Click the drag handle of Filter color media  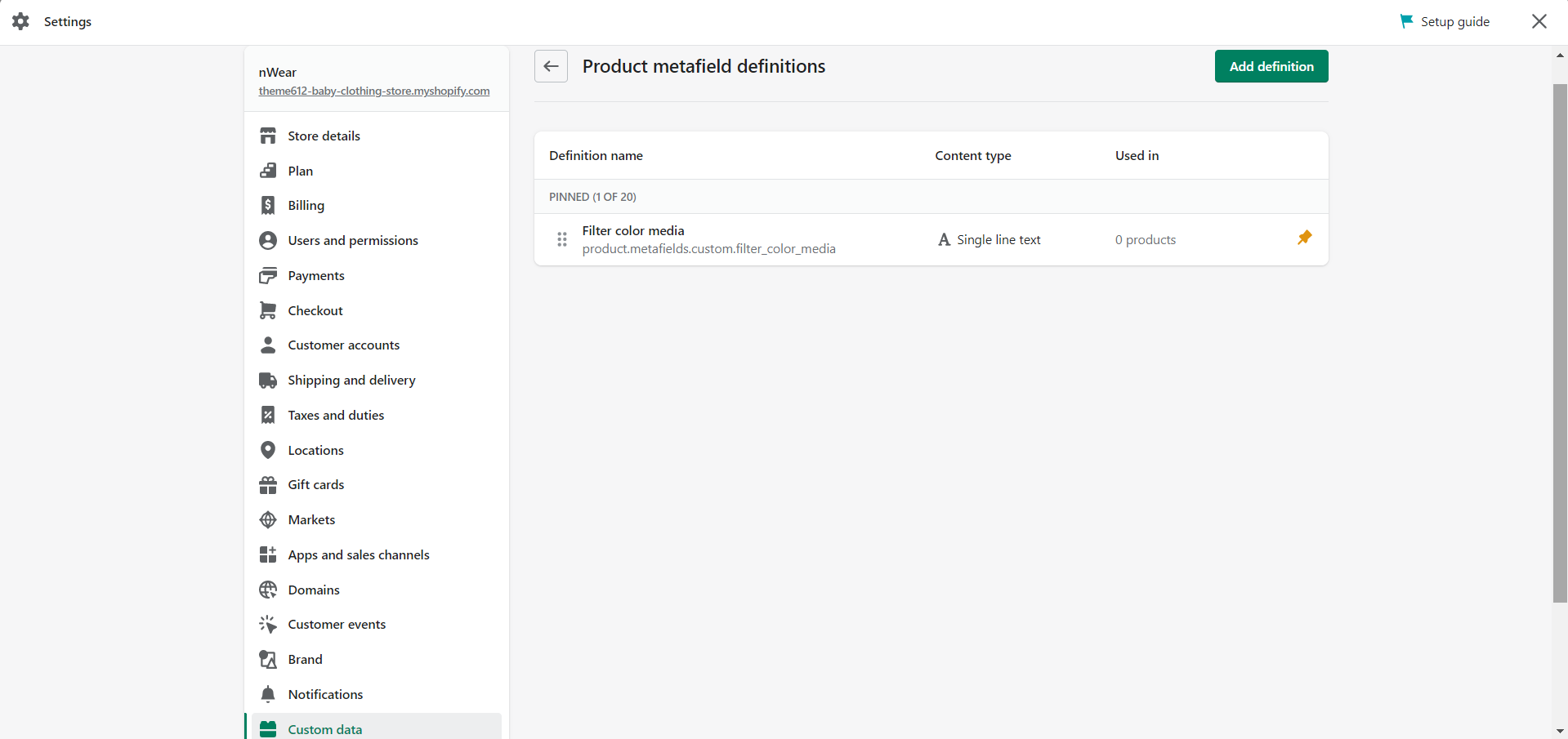pos(562,239)
